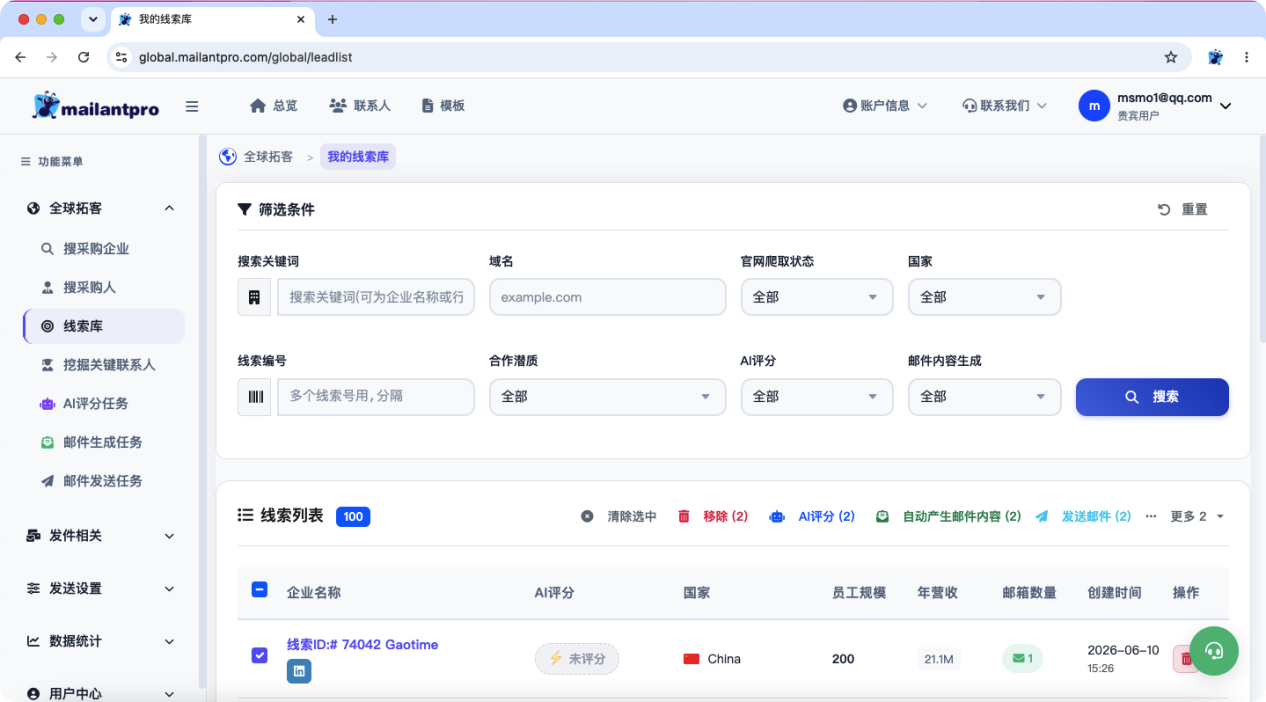Image resolution: width=1266 pixels, height=702 pixels.
Task: Click the 我的线索库 browser tab
Action: coord(213,20)
